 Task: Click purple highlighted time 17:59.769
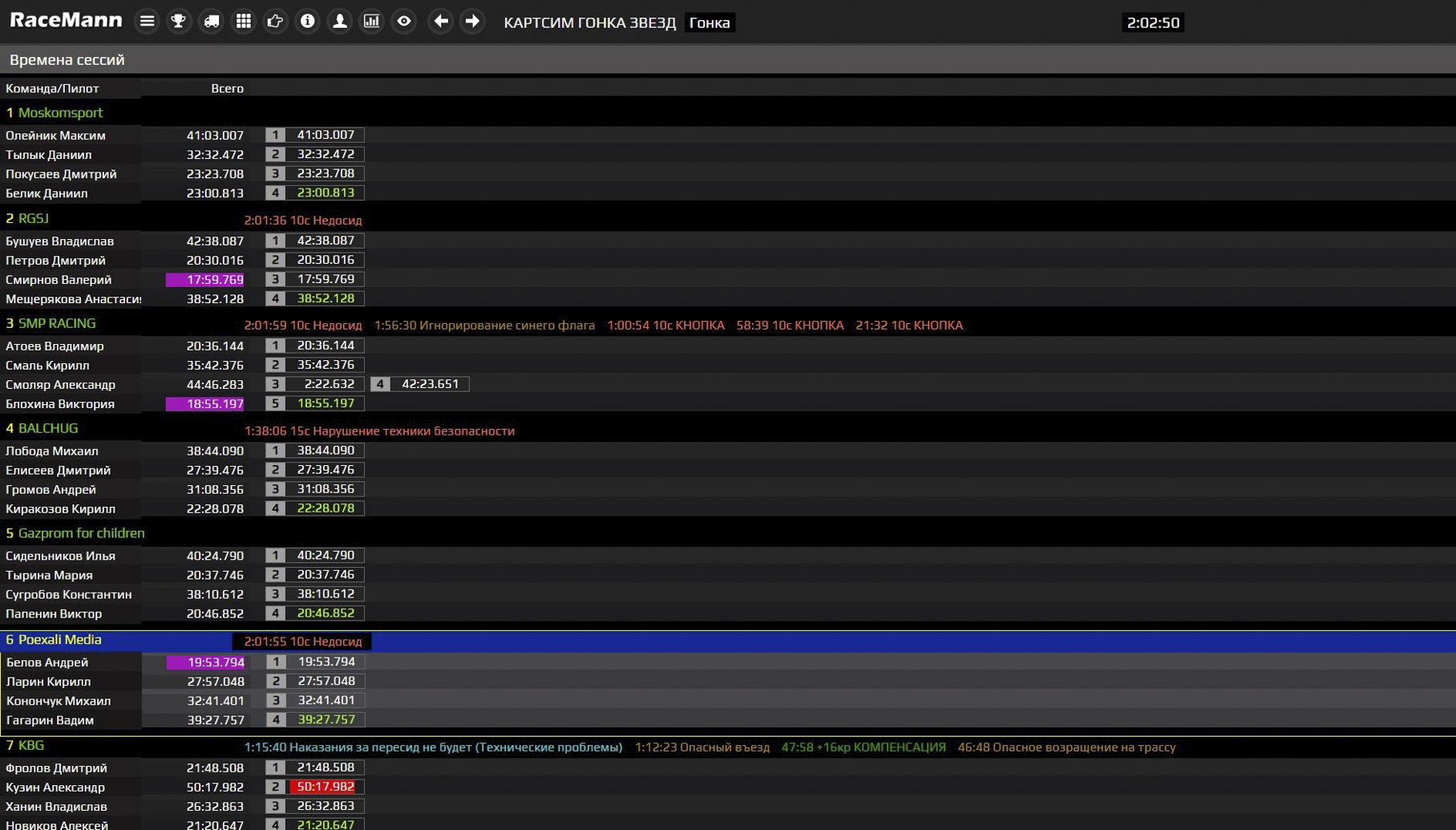(x=205, y=280)
